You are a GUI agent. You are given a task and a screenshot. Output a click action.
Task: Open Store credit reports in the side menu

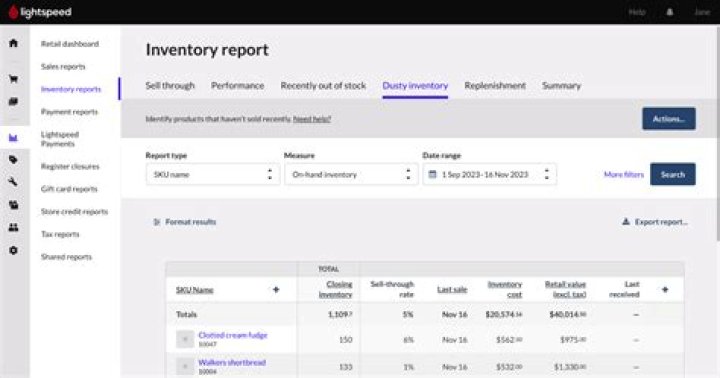click(74, 212)
